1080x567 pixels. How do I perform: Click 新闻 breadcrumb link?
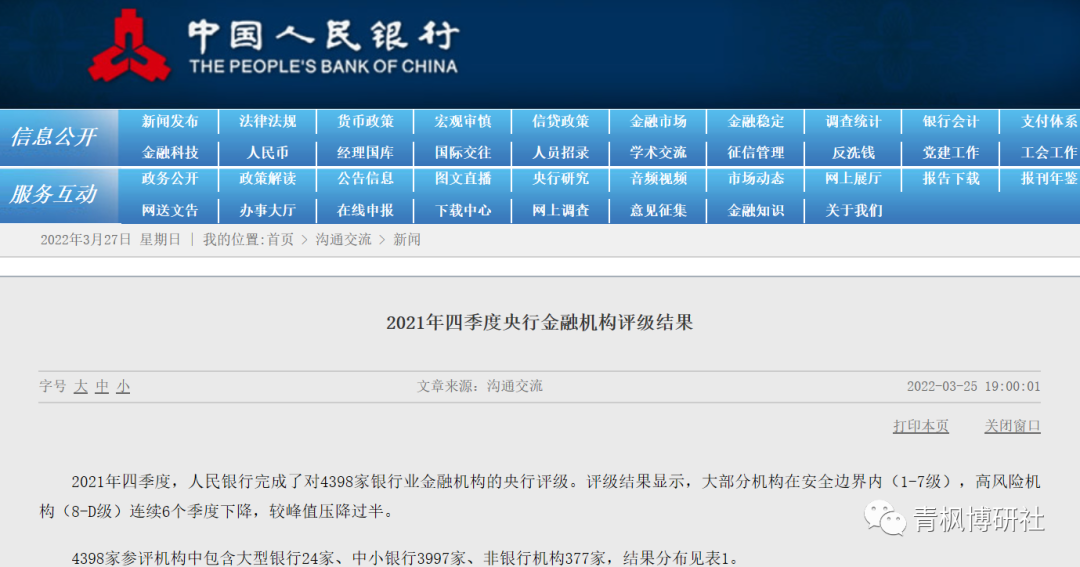click(x=407, y=240)
